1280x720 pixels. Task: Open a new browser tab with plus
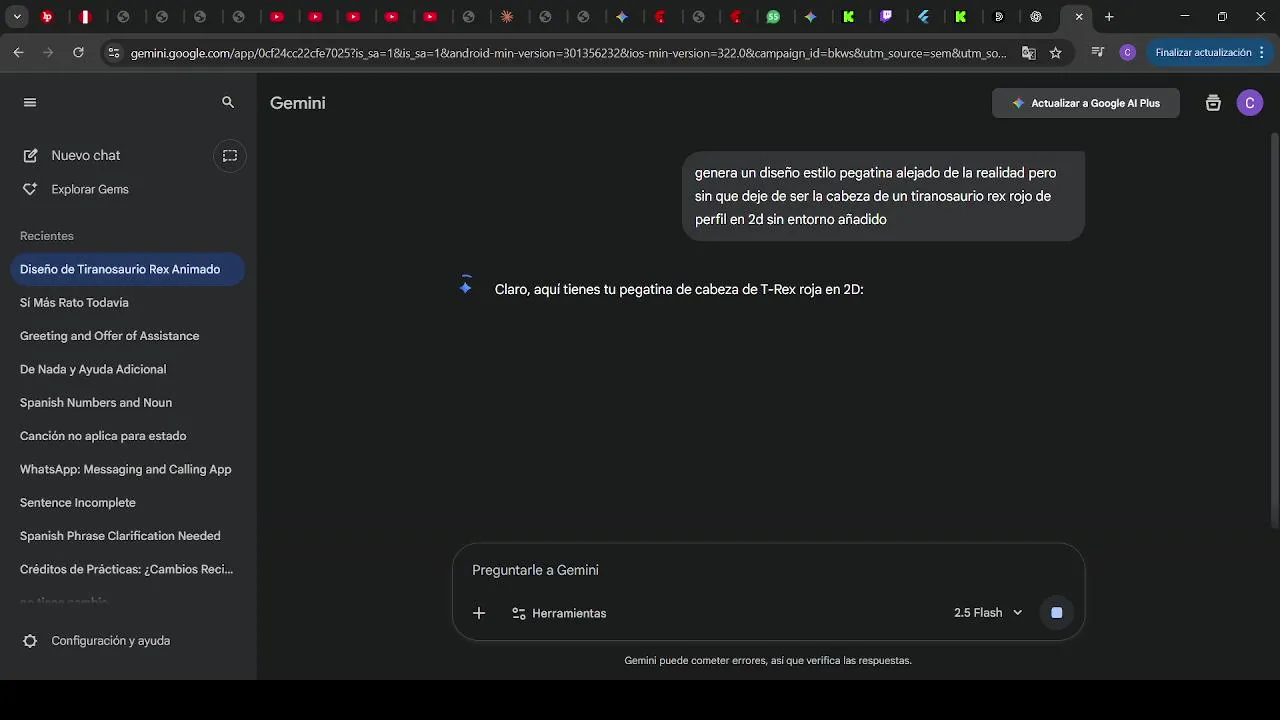(x=1109, y=17)
